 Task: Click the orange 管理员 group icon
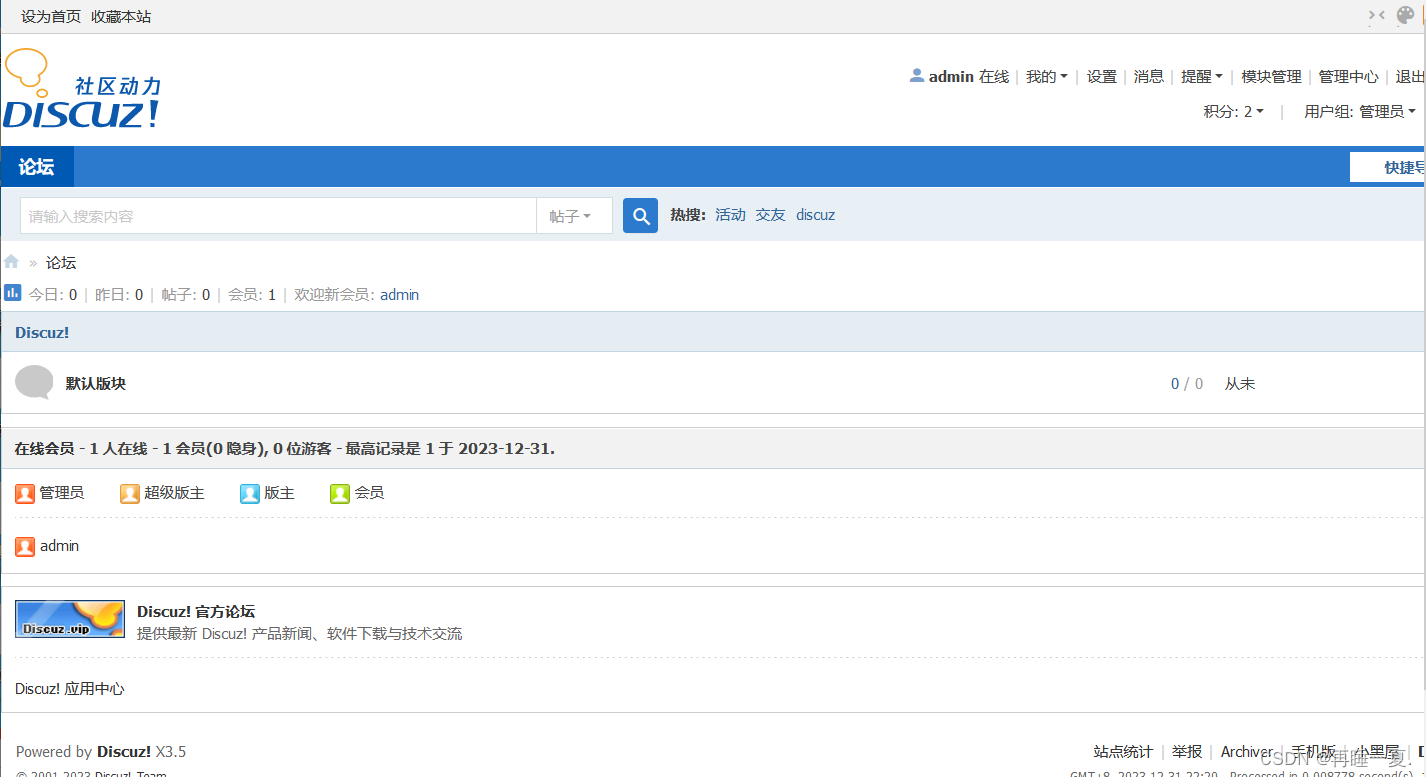[x=25, y=492]
